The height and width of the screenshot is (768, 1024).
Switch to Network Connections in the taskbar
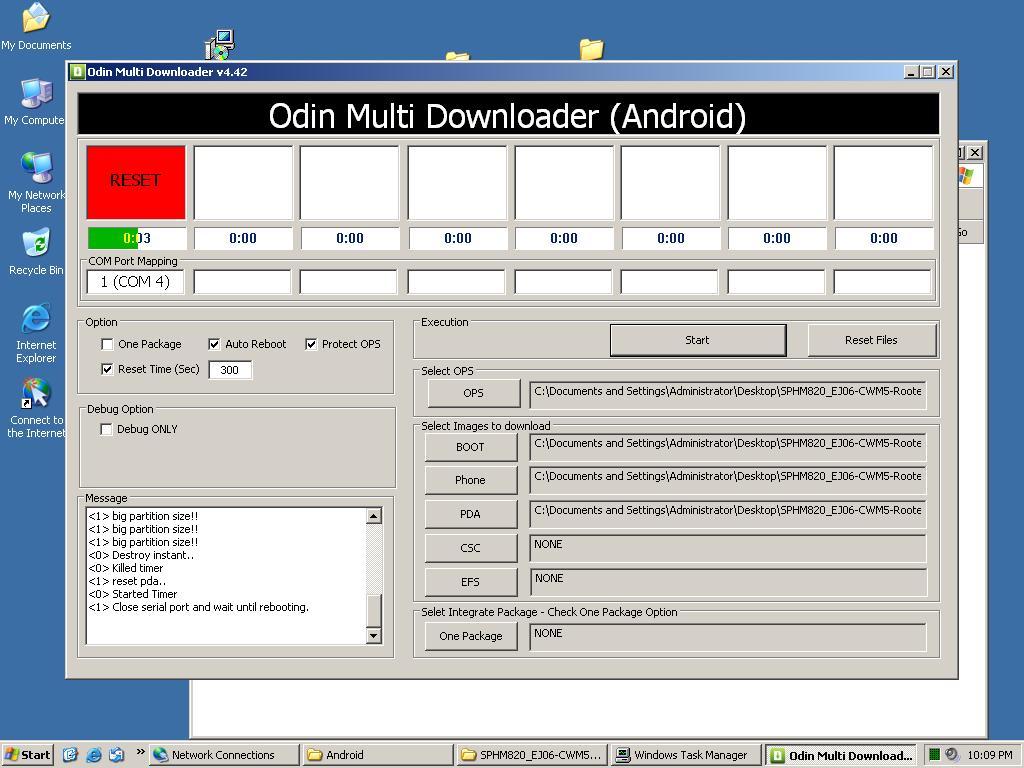(224, 755)
